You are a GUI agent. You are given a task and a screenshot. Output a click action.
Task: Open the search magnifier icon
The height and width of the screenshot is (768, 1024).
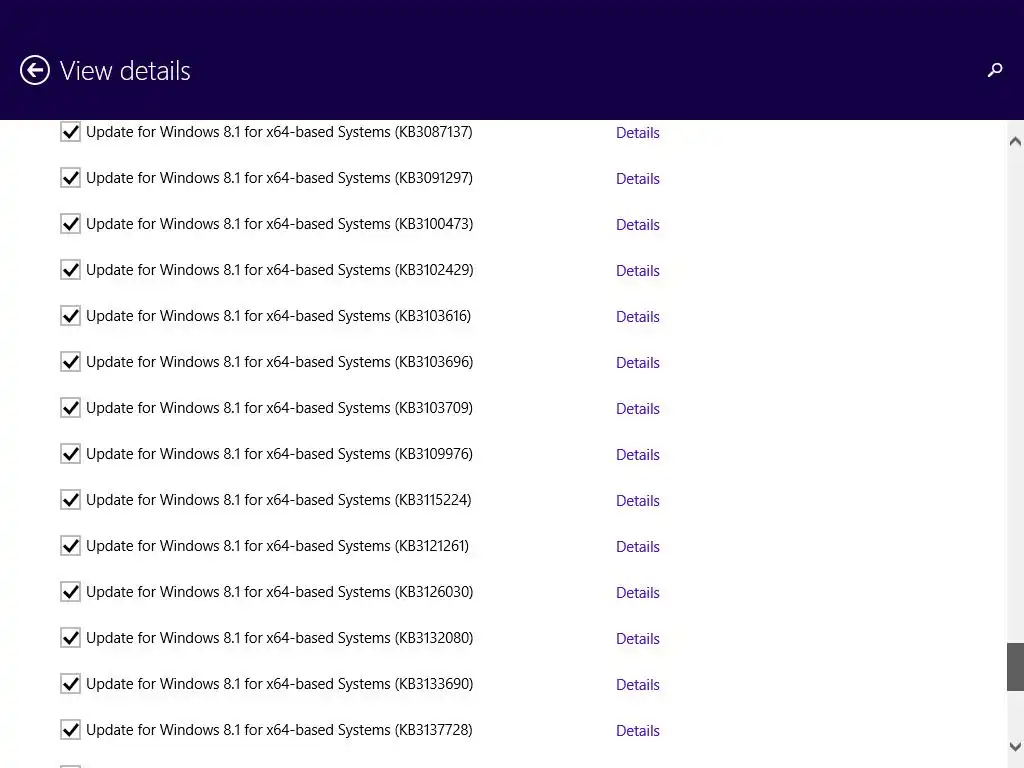[x=995, y=70]
